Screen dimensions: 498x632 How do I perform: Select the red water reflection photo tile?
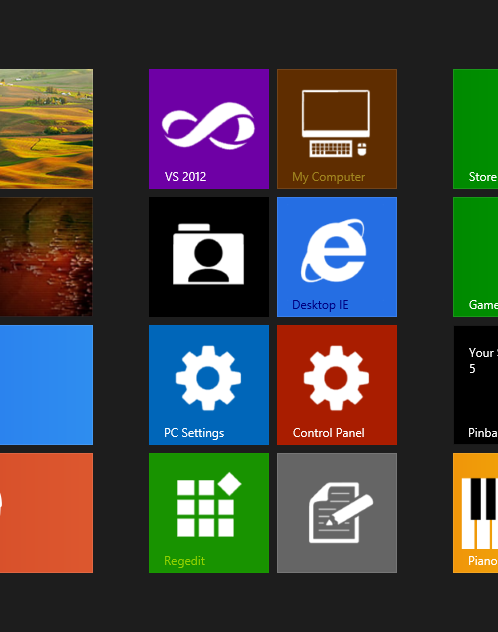click(x=46, y=257)
